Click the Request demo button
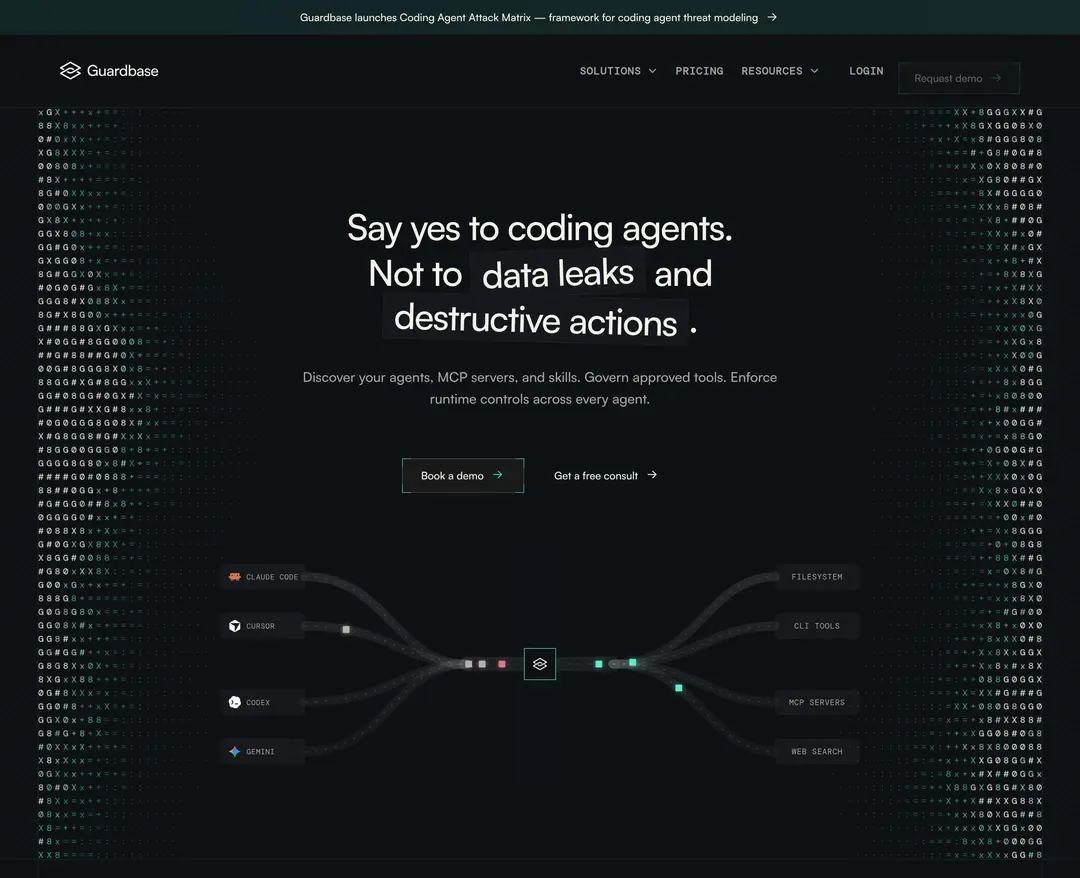 pos(959,79)
